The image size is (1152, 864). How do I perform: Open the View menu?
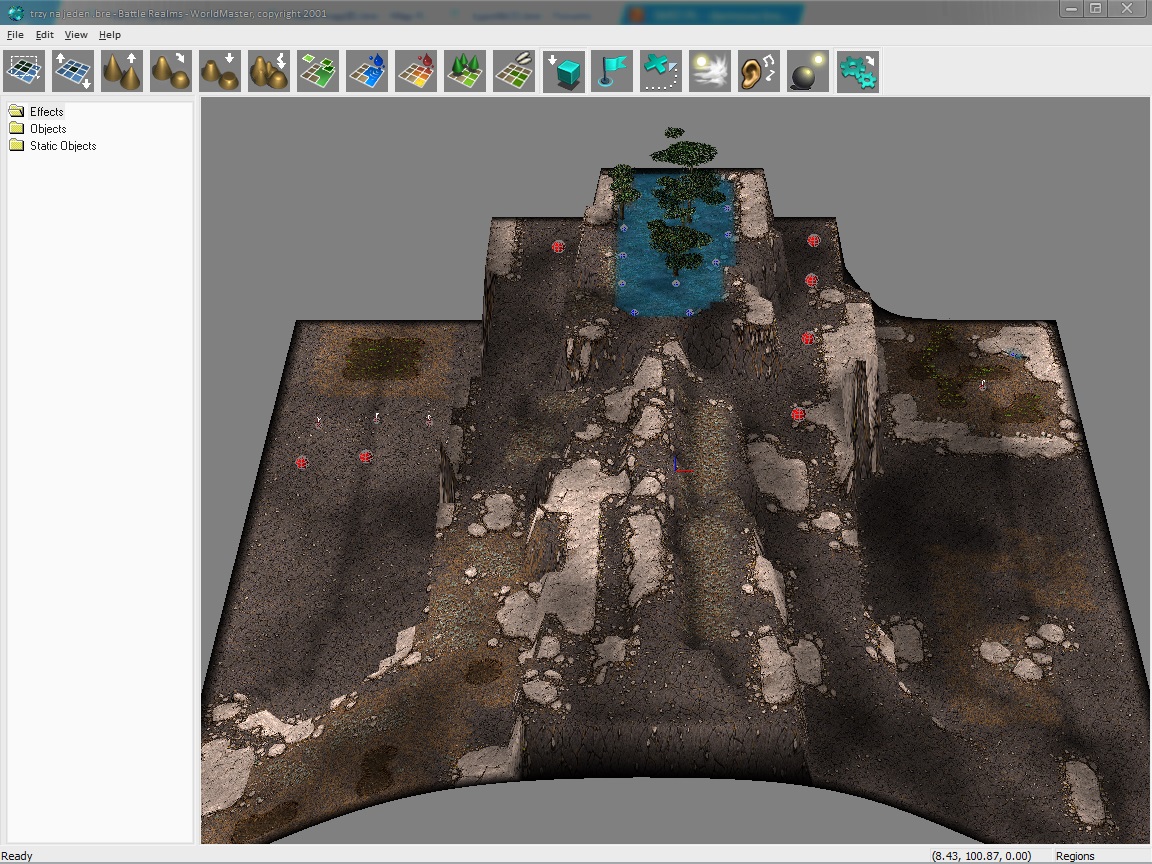pyautogui.click(x=76, y=35)
